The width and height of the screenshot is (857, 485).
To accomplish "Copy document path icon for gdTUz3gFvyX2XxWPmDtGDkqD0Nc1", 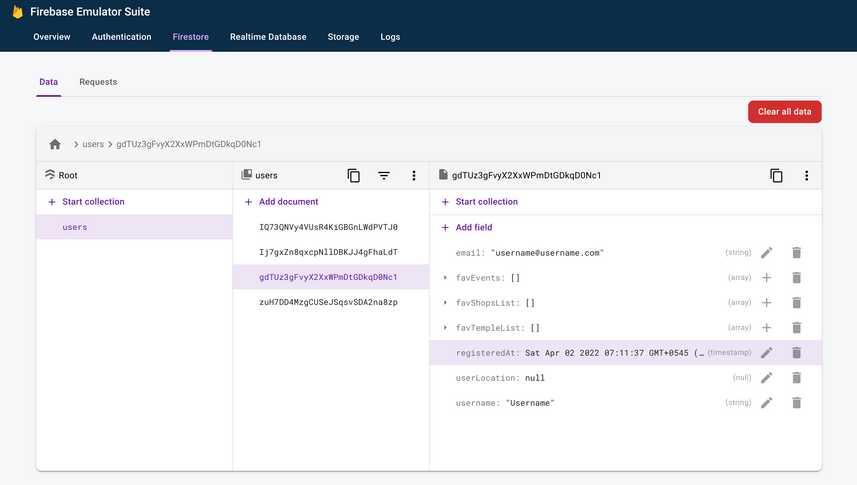I will click(x=776, y=175).
